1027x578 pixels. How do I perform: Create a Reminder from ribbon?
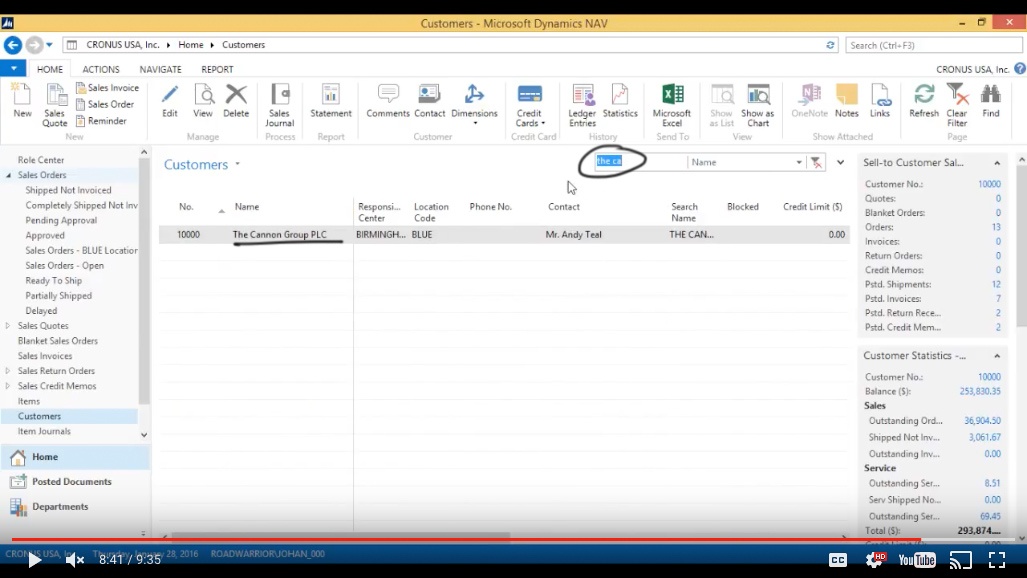(101, 121)
